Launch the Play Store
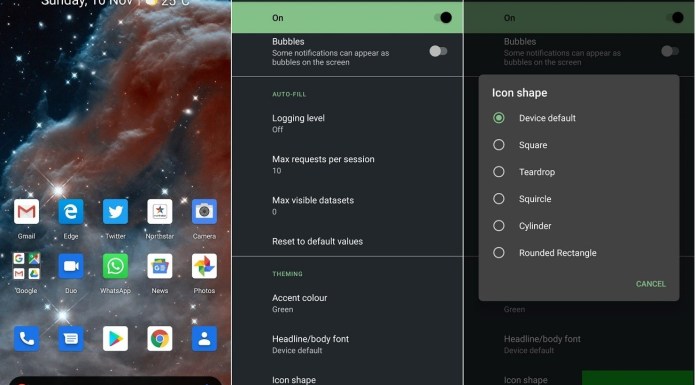Screen dimensions: 696x385 pos(115,338)
